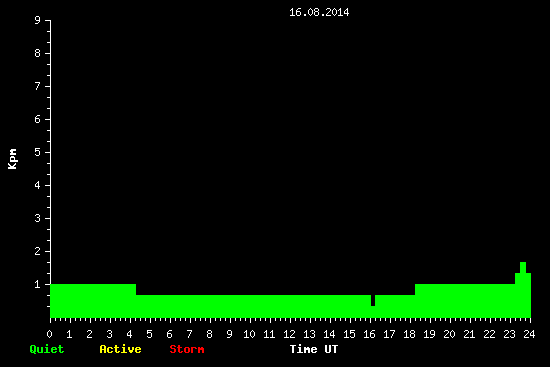The height and width of the screenshot is (367, 550).
Task: Click the hour 12 label on time axis
Action: click(289, 334)
